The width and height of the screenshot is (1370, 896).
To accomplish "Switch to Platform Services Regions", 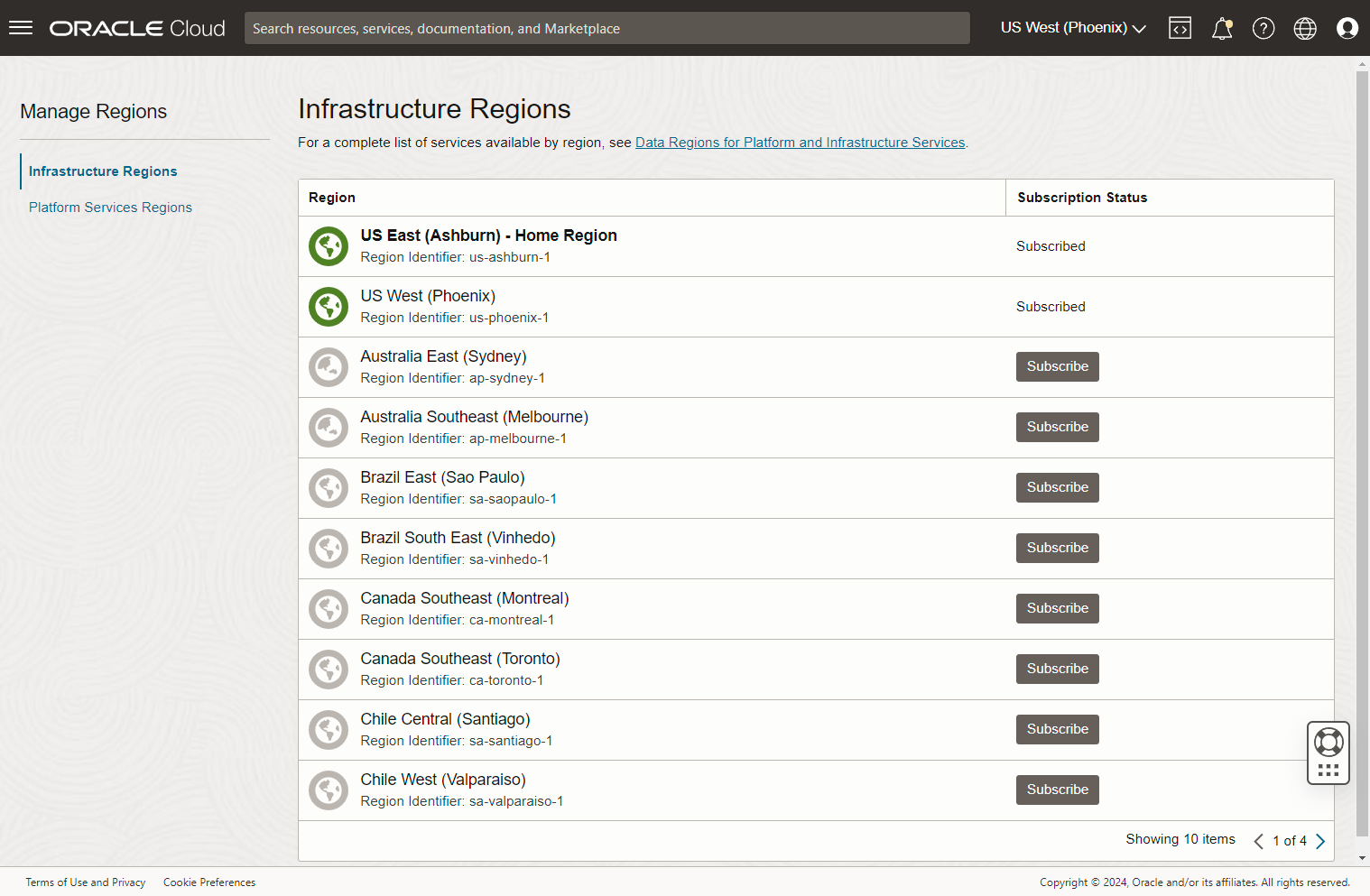I will (x=110, y=208).
